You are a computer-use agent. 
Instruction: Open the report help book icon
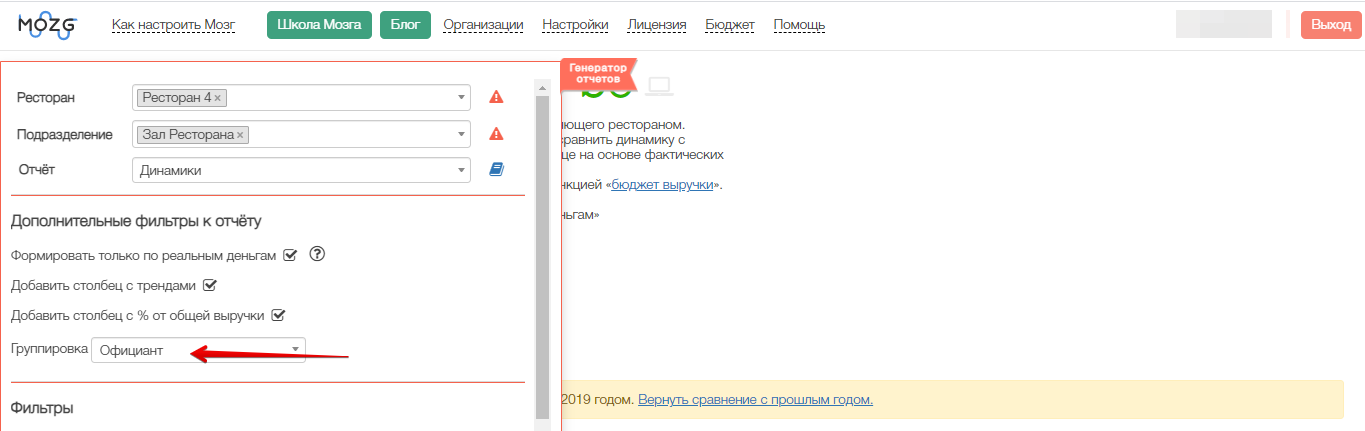coord(496,170)
